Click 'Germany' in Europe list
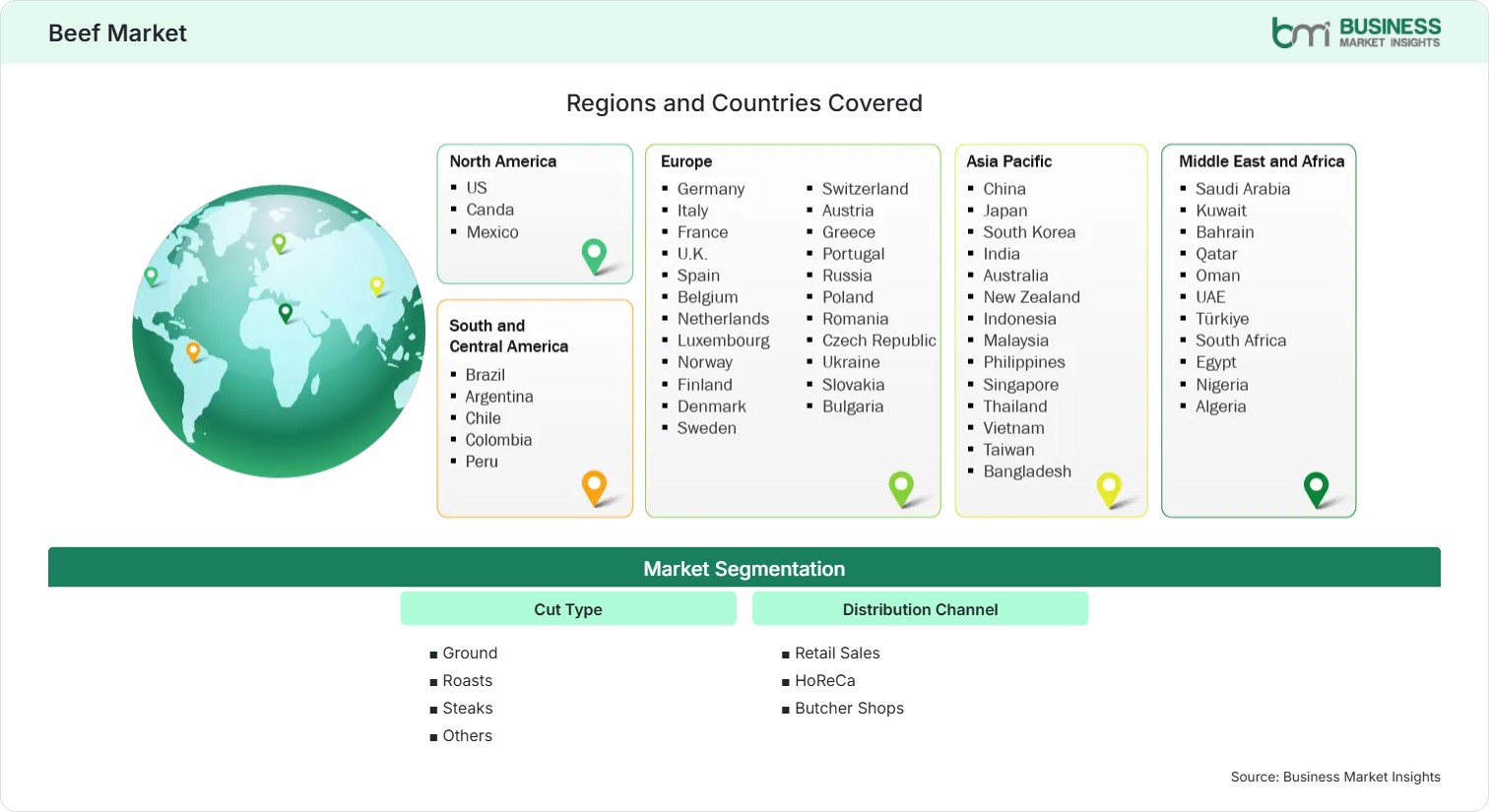Screen dimensions: 1489x812 click(x=711, y=189)
